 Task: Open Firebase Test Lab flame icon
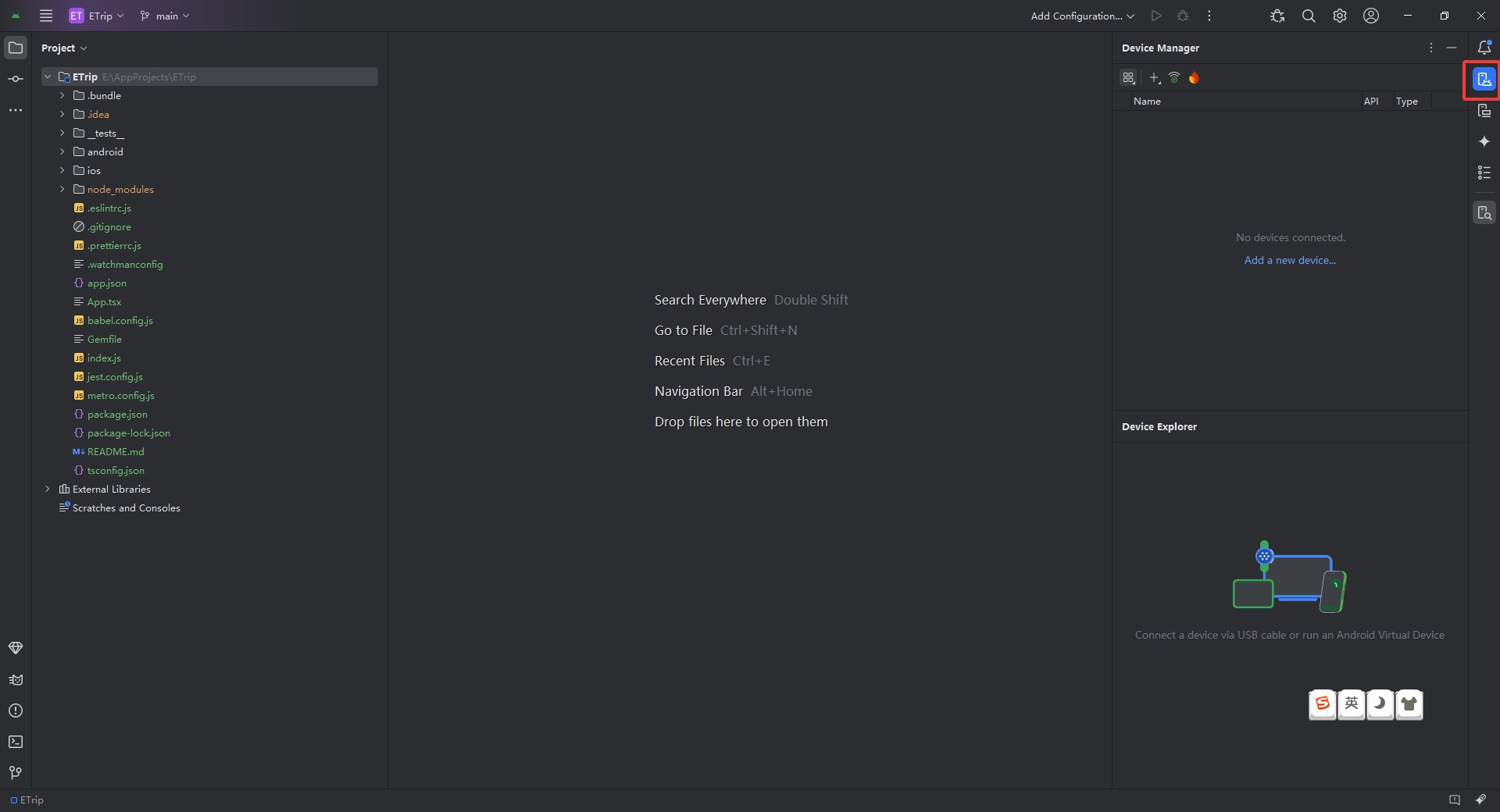1194,77
